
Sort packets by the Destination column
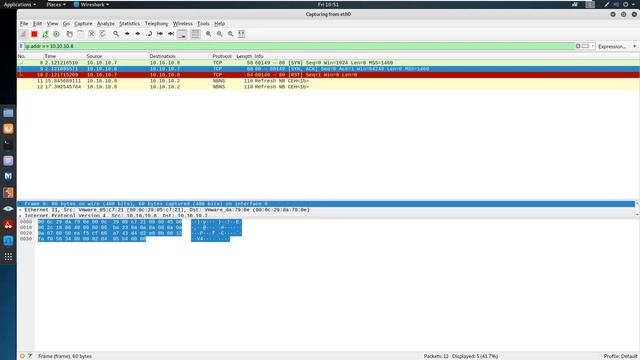pyautogui.click(x=162, y=56)
